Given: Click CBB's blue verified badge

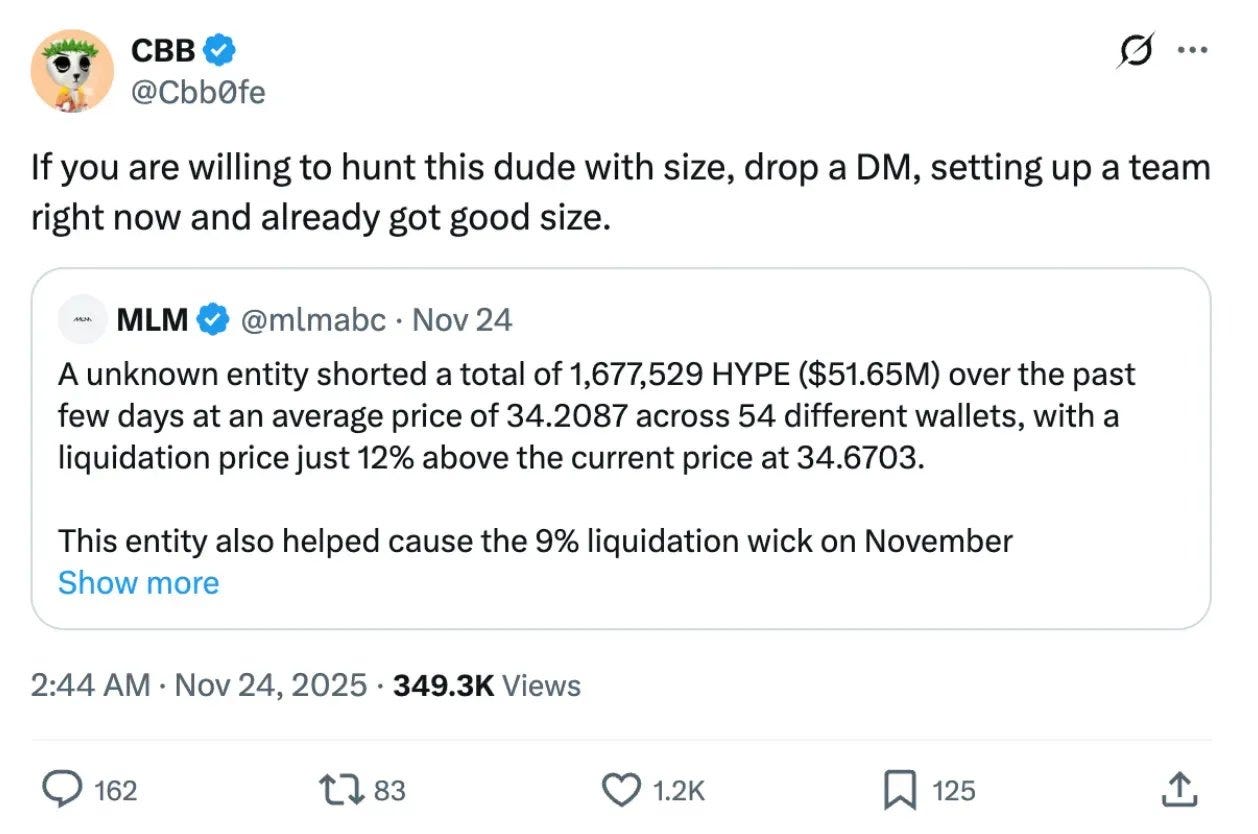Looking at the screenshot, I should pos(220,48).
